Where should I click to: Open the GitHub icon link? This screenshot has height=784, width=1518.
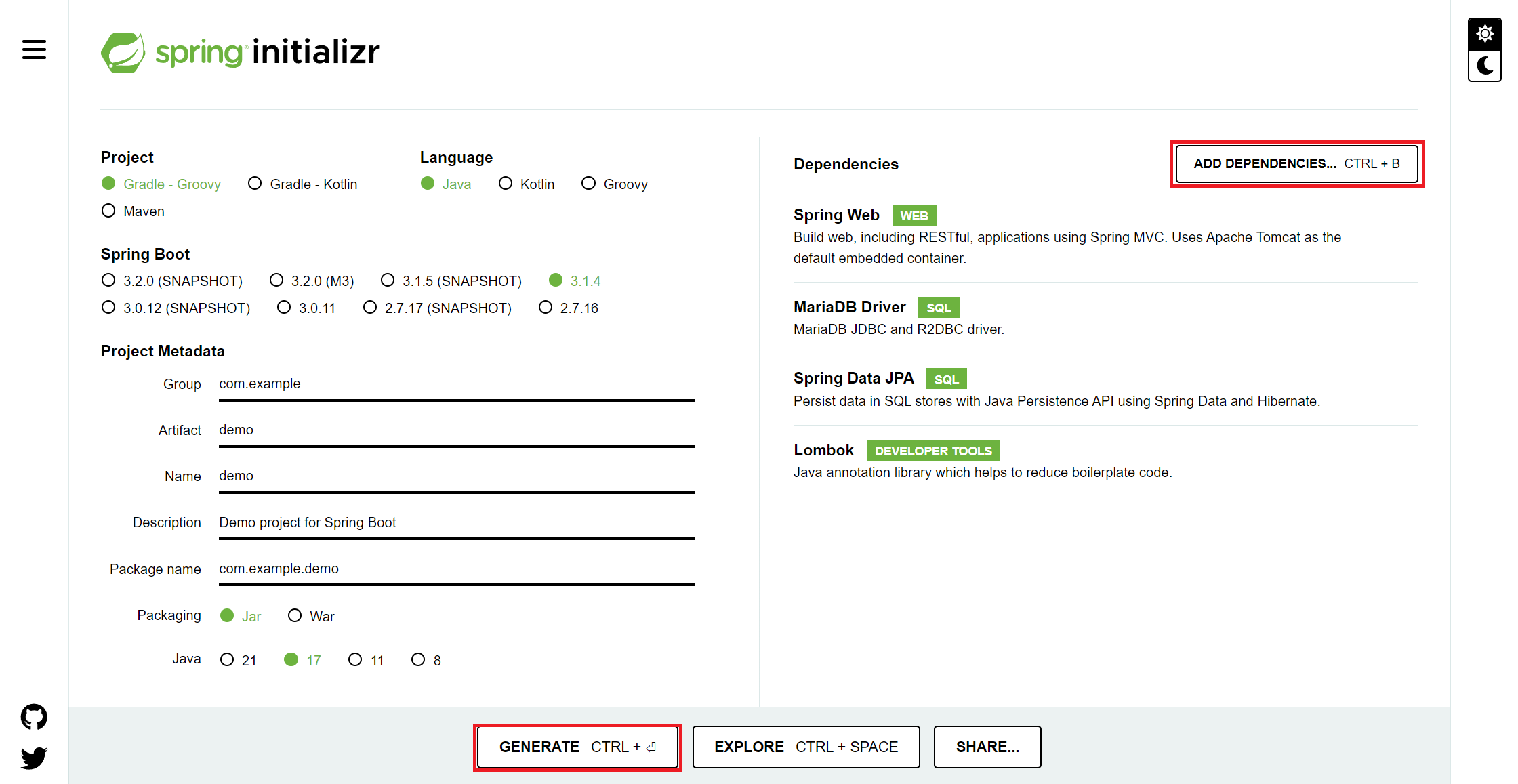(34, 716)
